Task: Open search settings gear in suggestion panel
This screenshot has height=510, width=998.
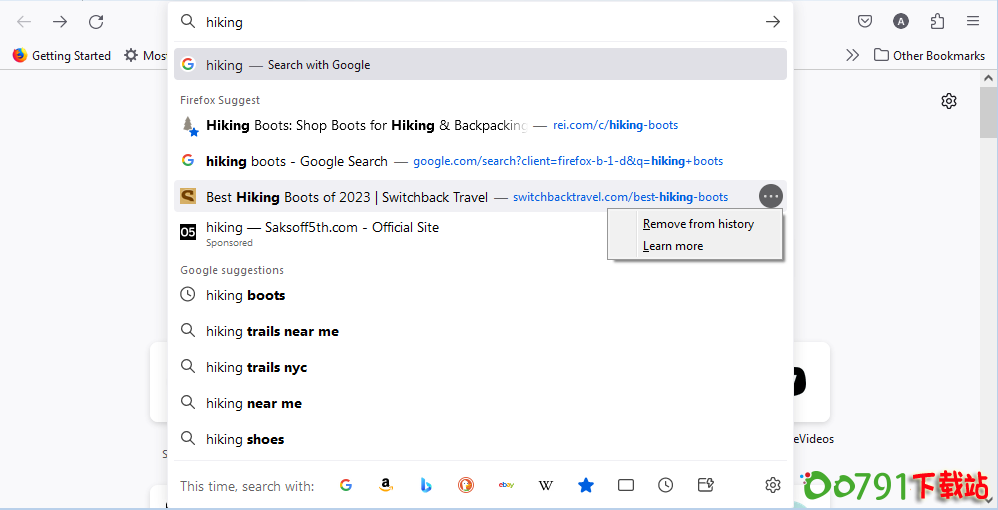Action: click(772, 485)
